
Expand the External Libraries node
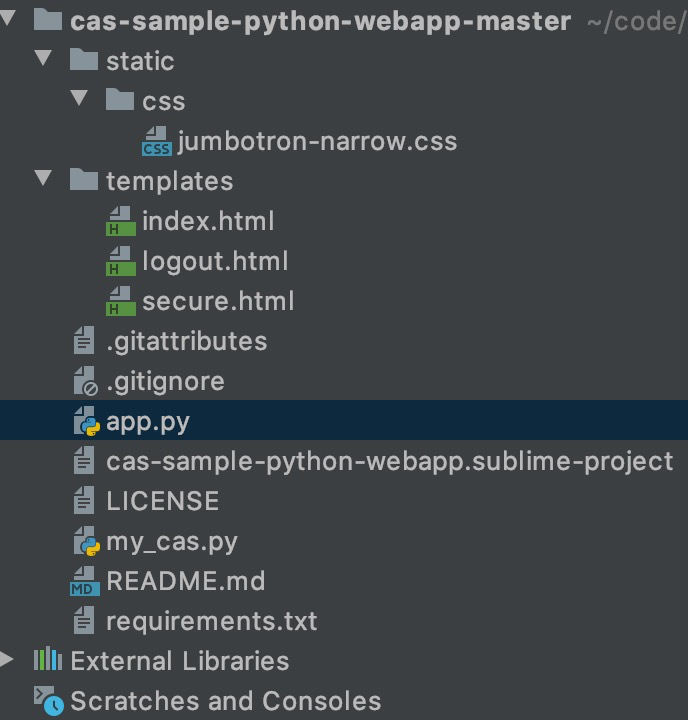[x=8, y=660]
